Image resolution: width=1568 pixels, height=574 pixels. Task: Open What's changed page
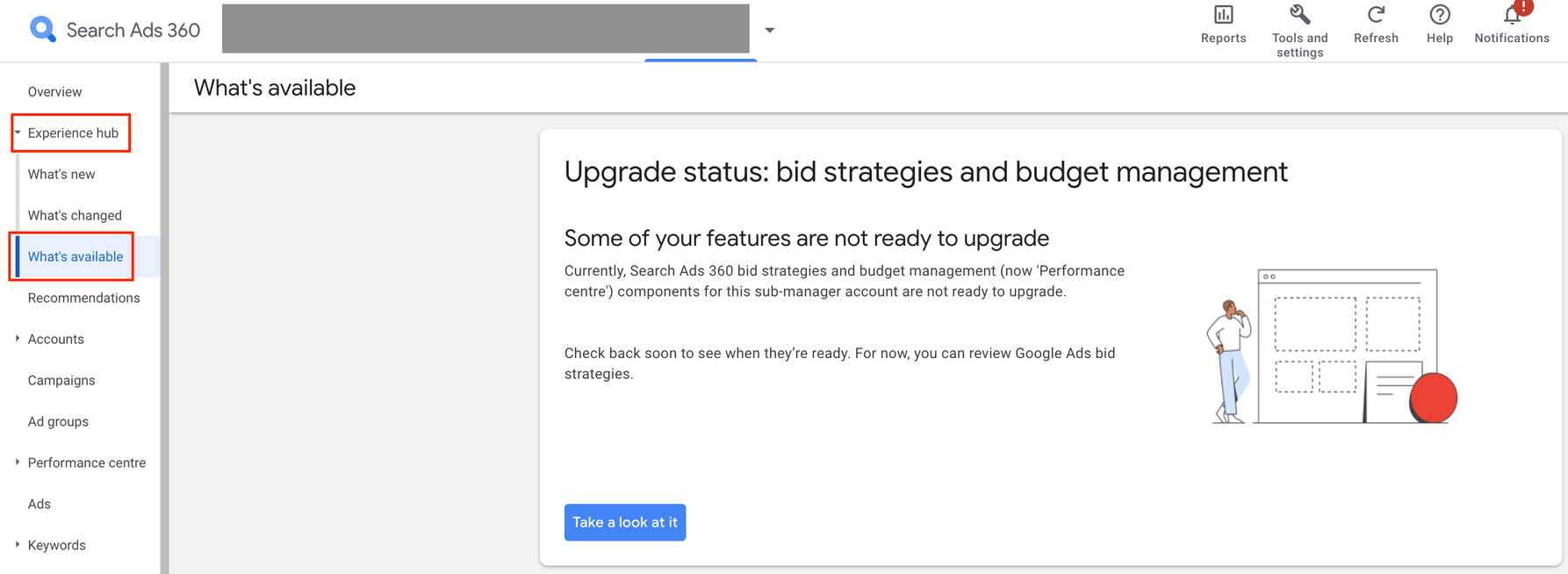coord(75,215)
